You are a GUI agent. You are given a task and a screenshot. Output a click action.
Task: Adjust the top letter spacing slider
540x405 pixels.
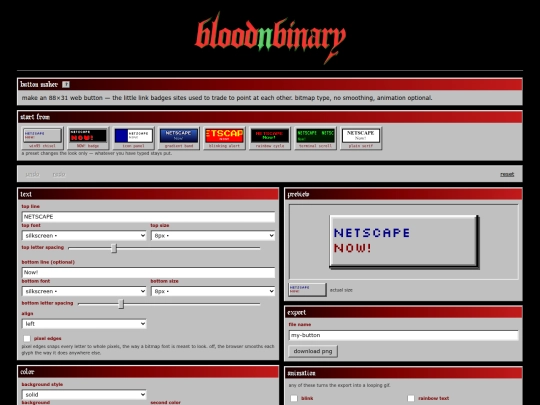point(164,248)
